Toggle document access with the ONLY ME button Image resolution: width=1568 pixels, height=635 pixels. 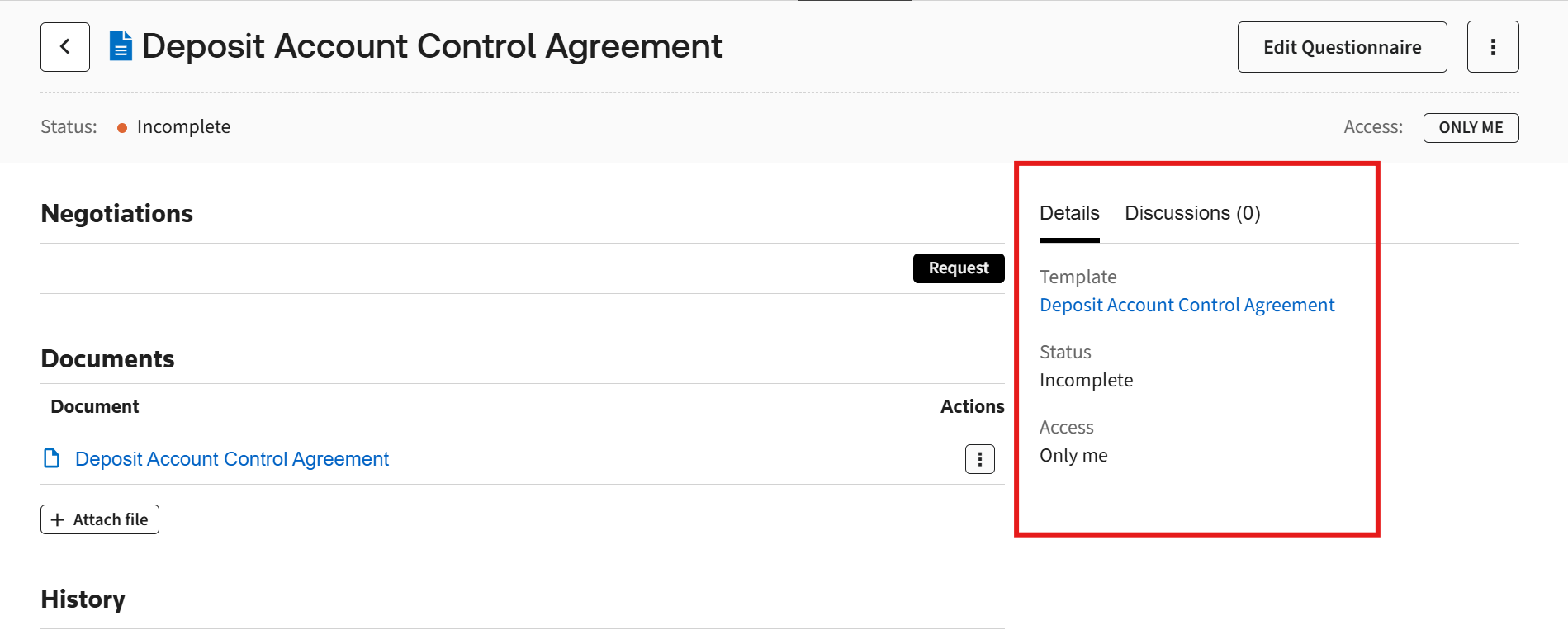(1471, 127)
